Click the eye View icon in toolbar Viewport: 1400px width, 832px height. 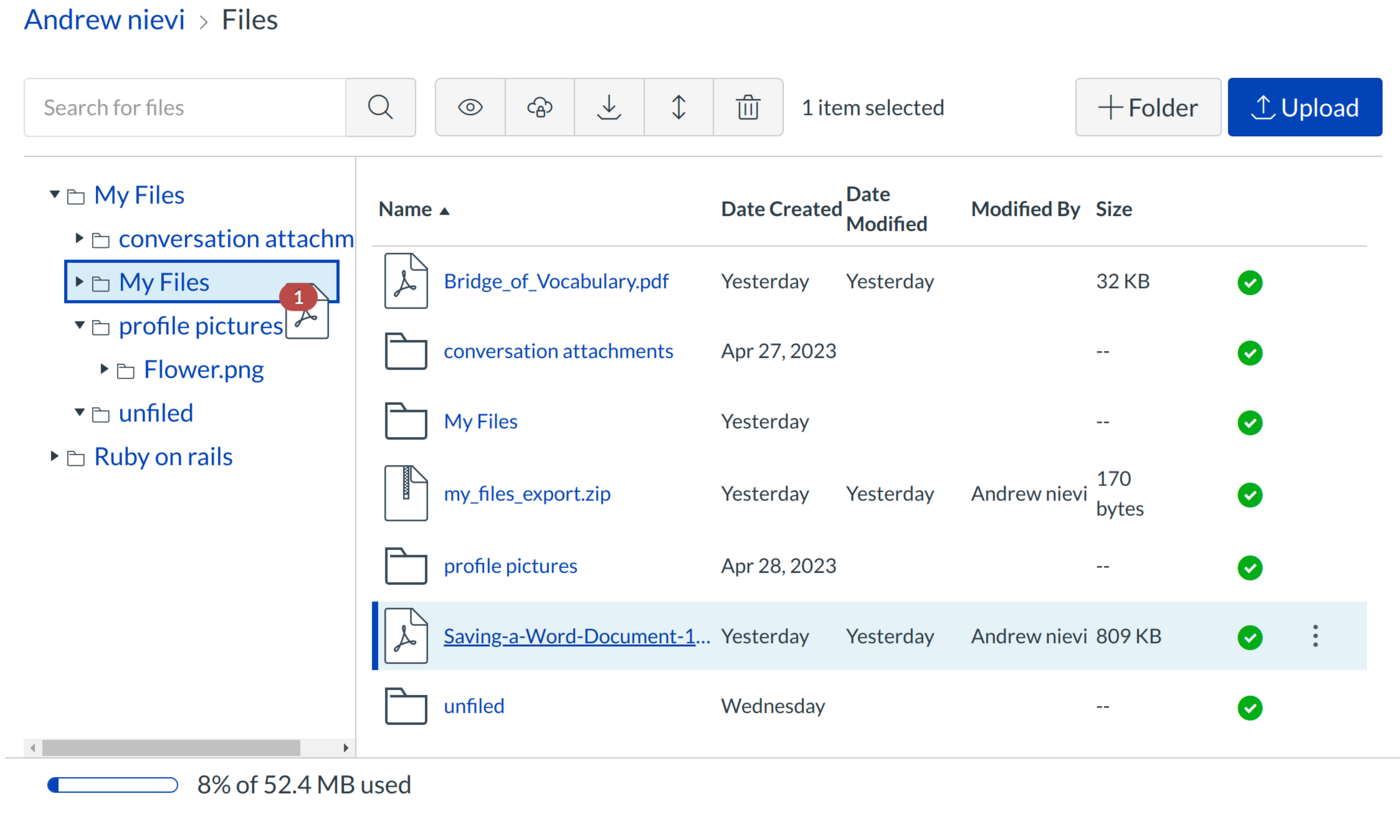pos(470,107)
